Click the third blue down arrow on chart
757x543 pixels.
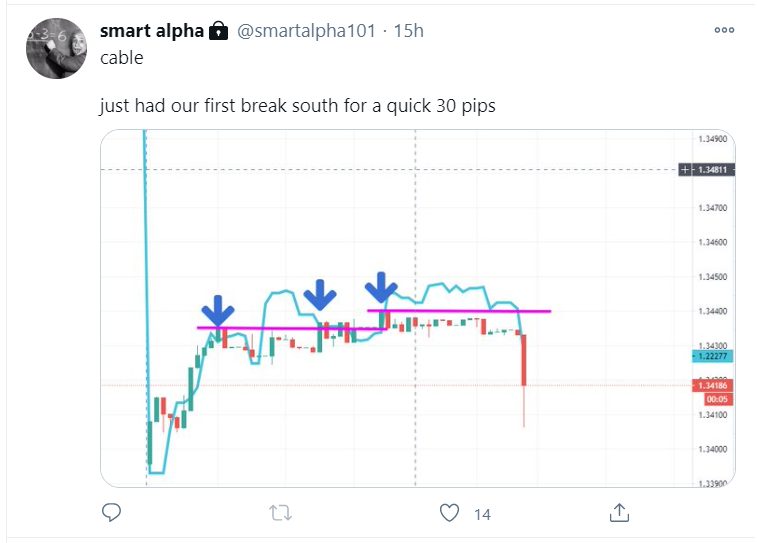(380, 288)
